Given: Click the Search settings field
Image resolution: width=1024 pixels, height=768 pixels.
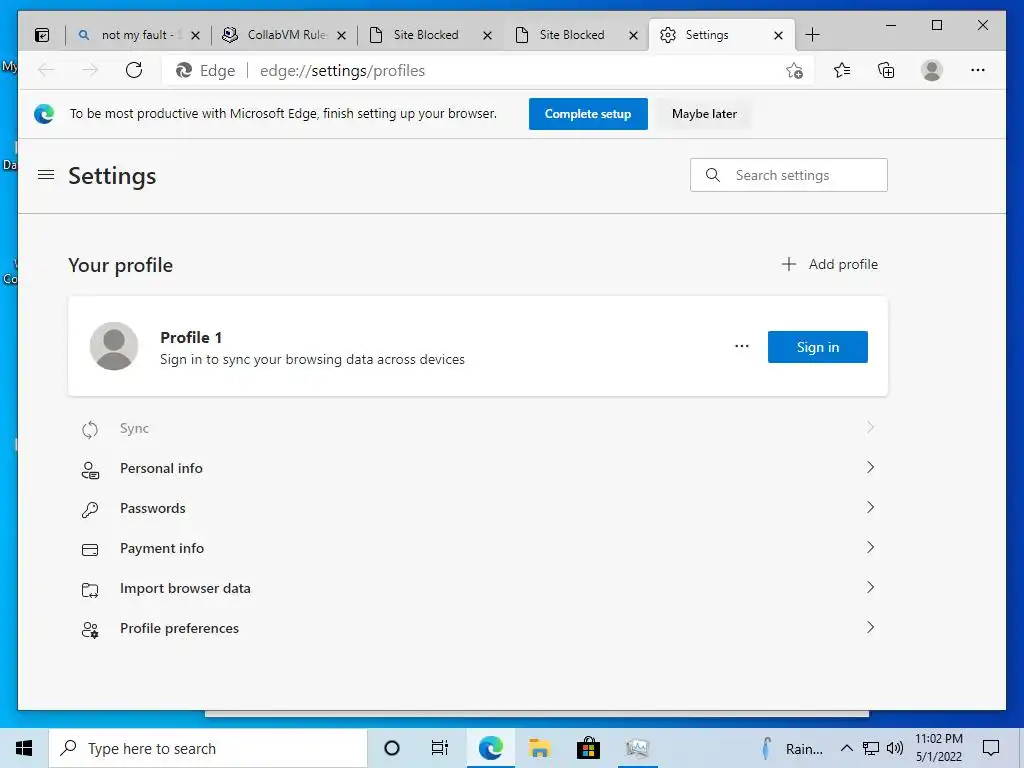Looking at the screenshot, I should [789, 175].
